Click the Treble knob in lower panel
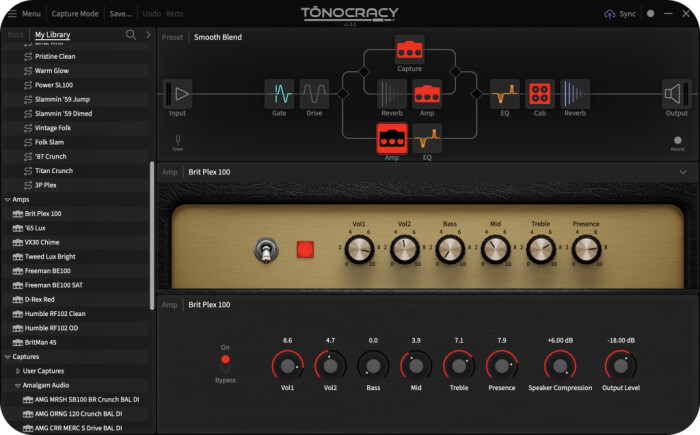The image size is (700, 435). tap(459, 366)
